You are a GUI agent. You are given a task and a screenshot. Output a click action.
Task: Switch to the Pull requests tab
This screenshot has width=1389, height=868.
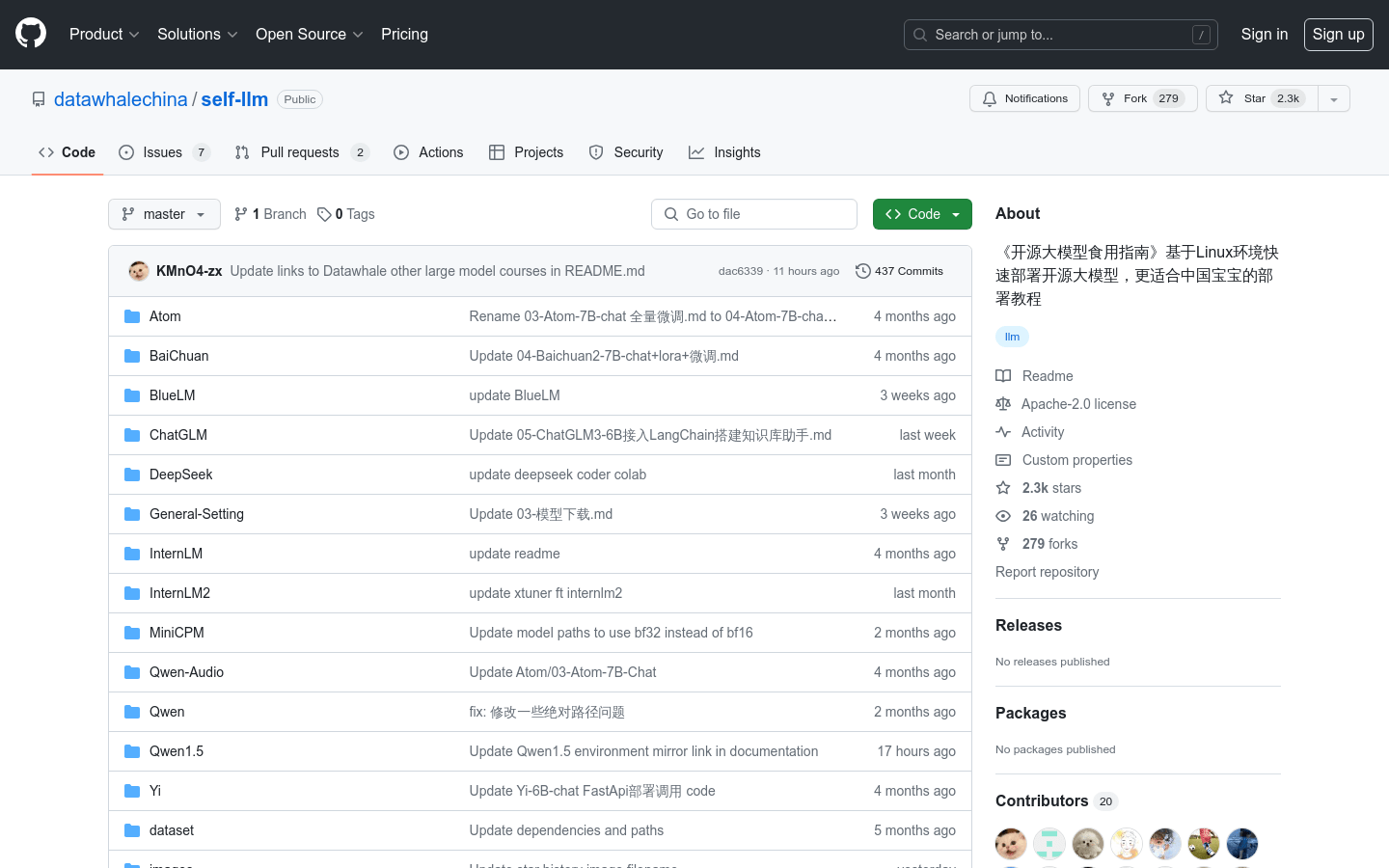coord(301,152)
